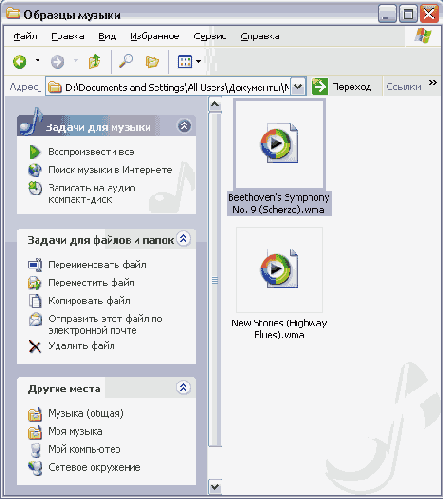Collapse the Other Places panel
This screenshot has width=443, height=499.
tap(183, 387)
